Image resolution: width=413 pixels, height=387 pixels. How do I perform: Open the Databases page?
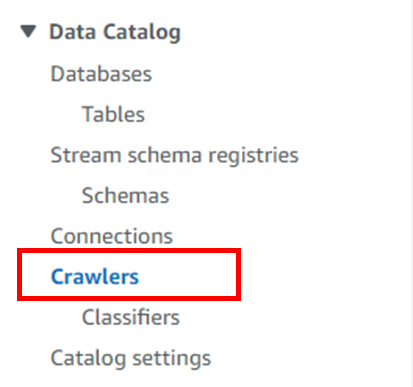click(x=101, y=74)
